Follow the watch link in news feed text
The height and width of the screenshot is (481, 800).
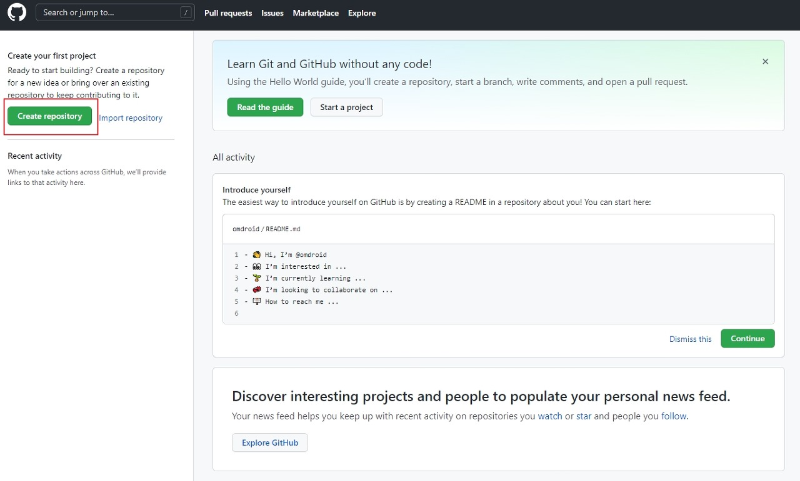(549, 416)
